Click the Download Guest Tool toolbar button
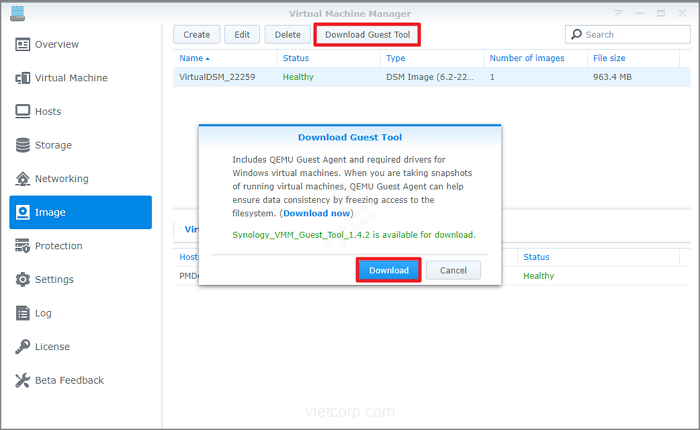Viewport: 700px width, 430px height. click(367, 35)
